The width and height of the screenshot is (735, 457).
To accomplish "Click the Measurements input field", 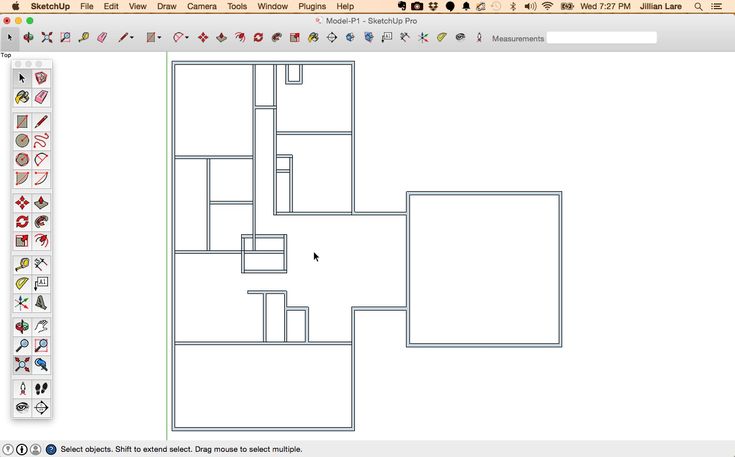I will coord(601,38).
